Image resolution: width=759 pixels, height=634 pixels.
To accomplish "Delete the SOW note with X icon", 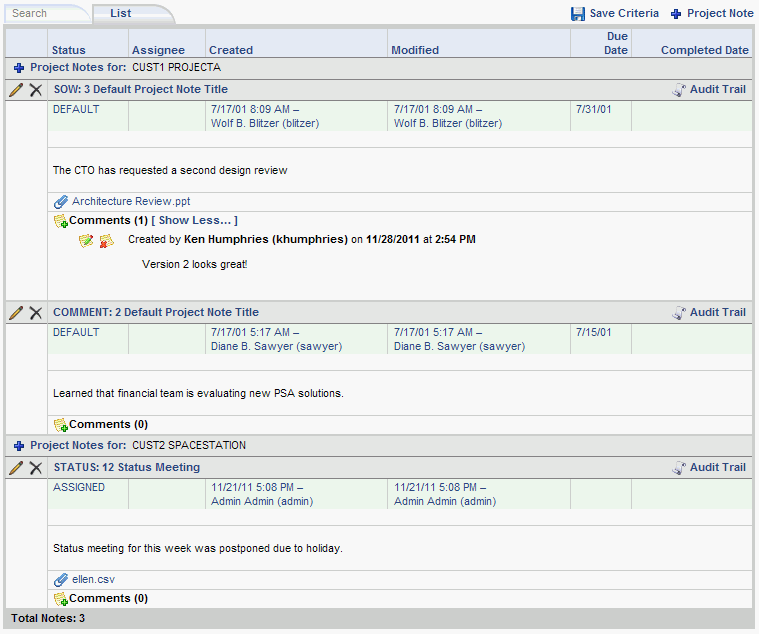I will coord(36,90).
